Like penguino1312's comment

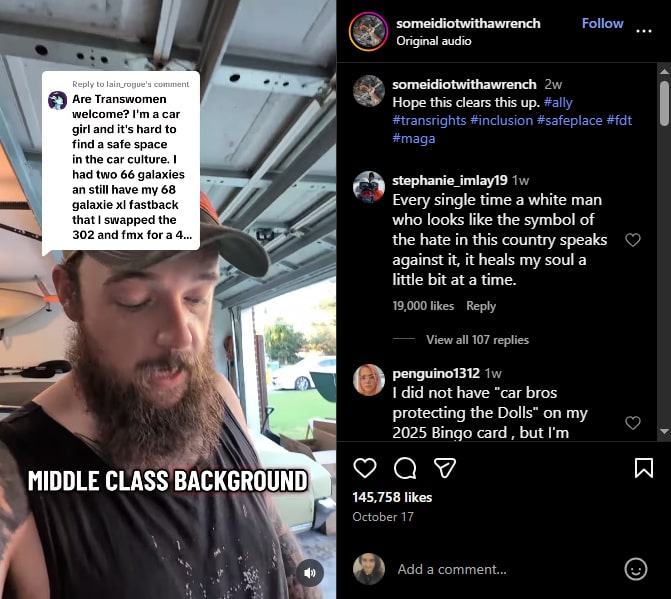point(632,423)
